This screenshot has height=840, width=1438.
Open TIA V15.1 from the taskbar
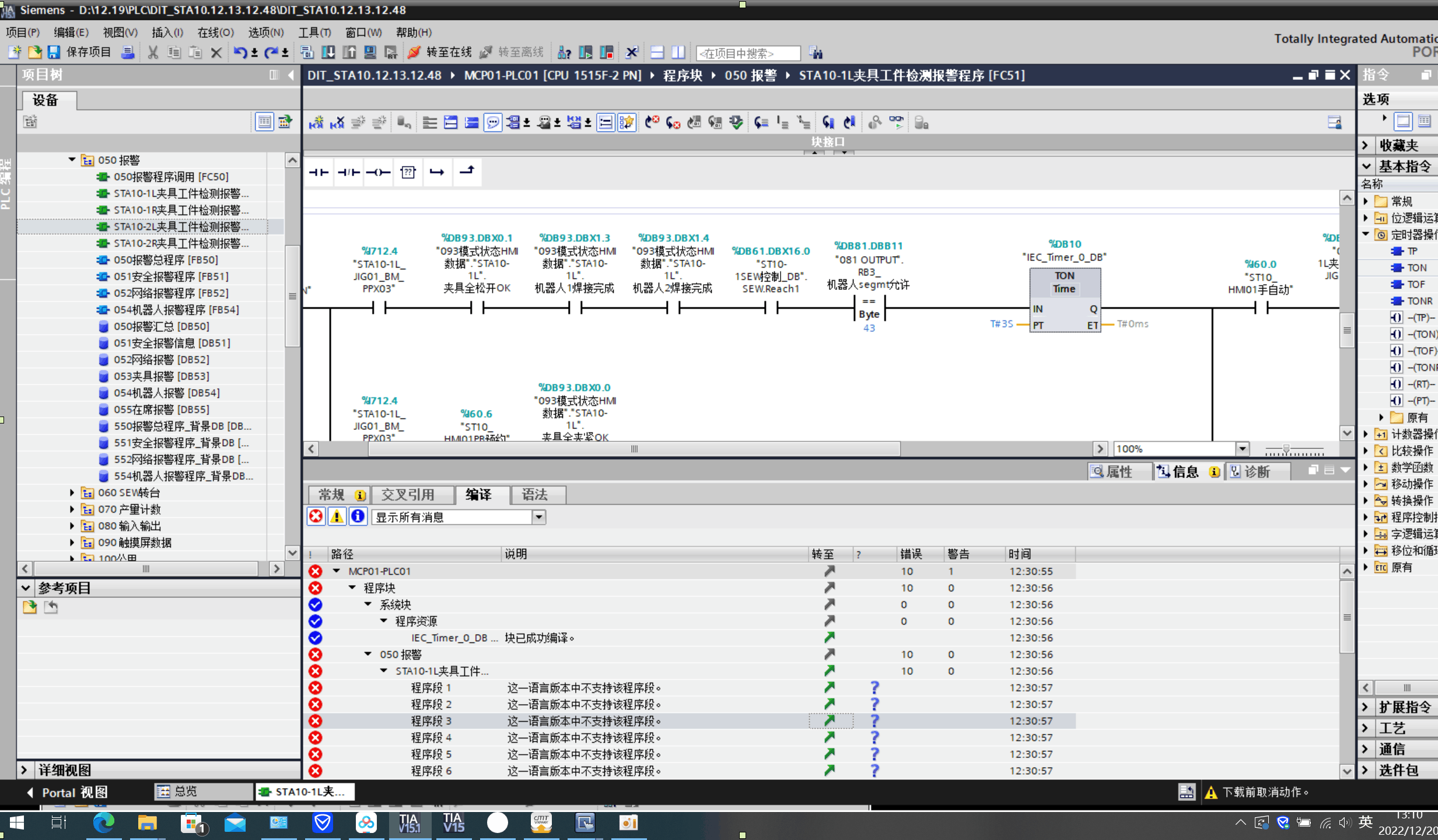click(x=410, y=823)
